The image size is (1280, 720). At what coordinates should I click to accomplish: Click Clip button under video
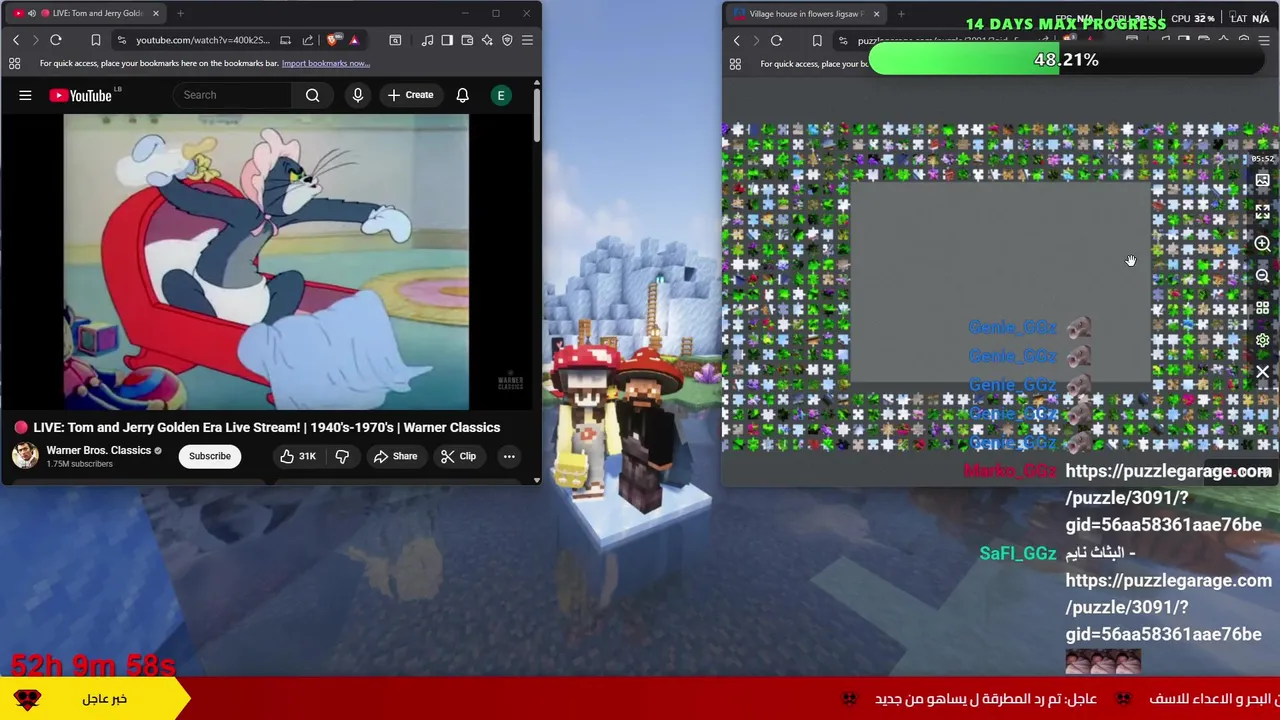(458, 456)
